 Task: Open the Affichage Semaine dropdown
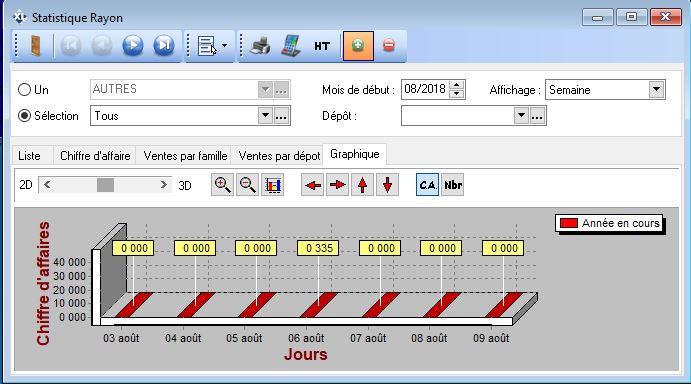point(656,89)
